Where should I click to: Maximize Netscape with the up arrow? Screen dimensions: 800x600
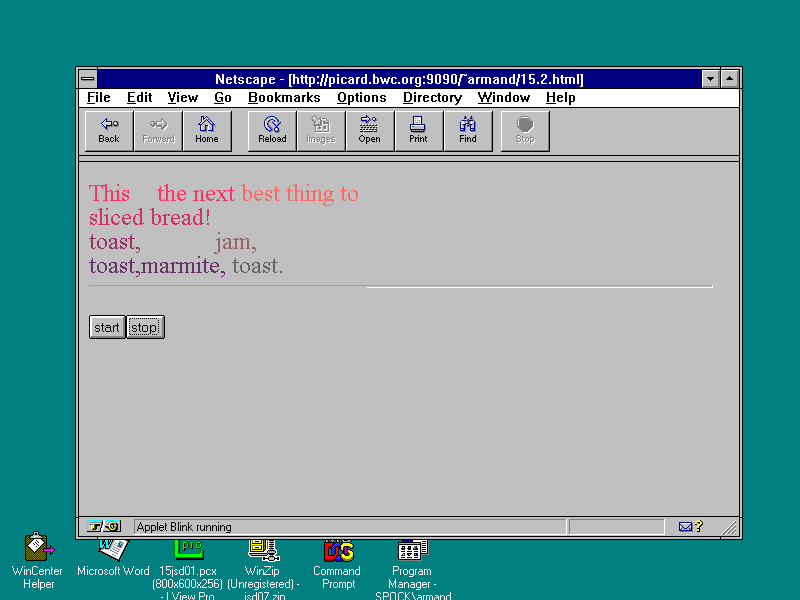click(730, 79)
